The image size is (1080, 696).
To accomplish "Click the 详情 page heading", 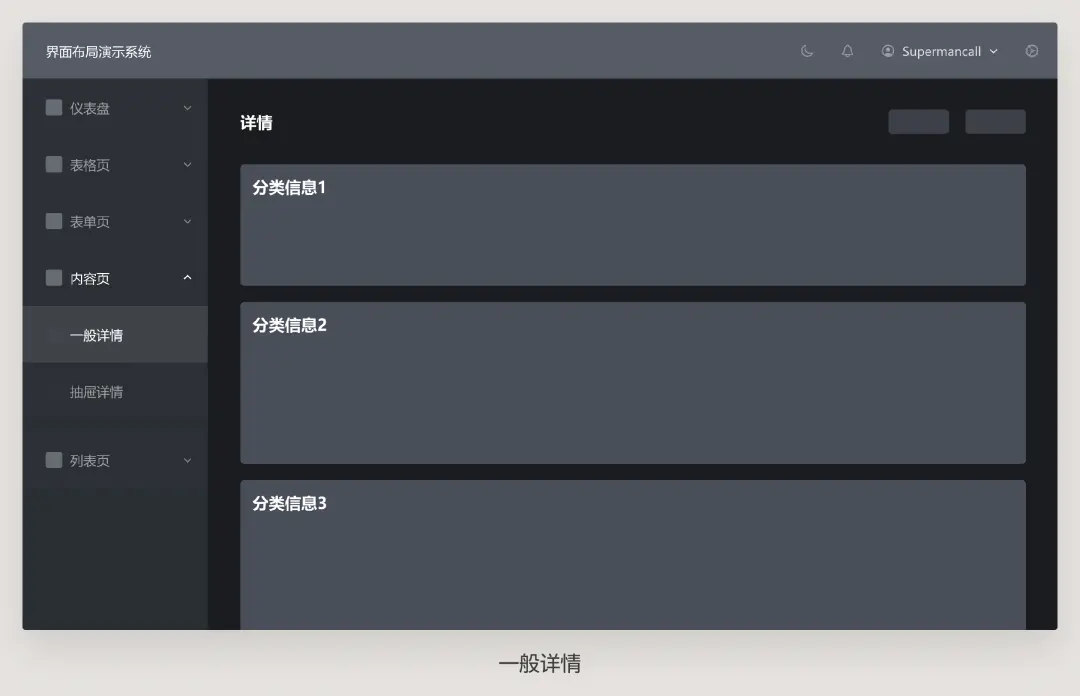I will [256, 123].
